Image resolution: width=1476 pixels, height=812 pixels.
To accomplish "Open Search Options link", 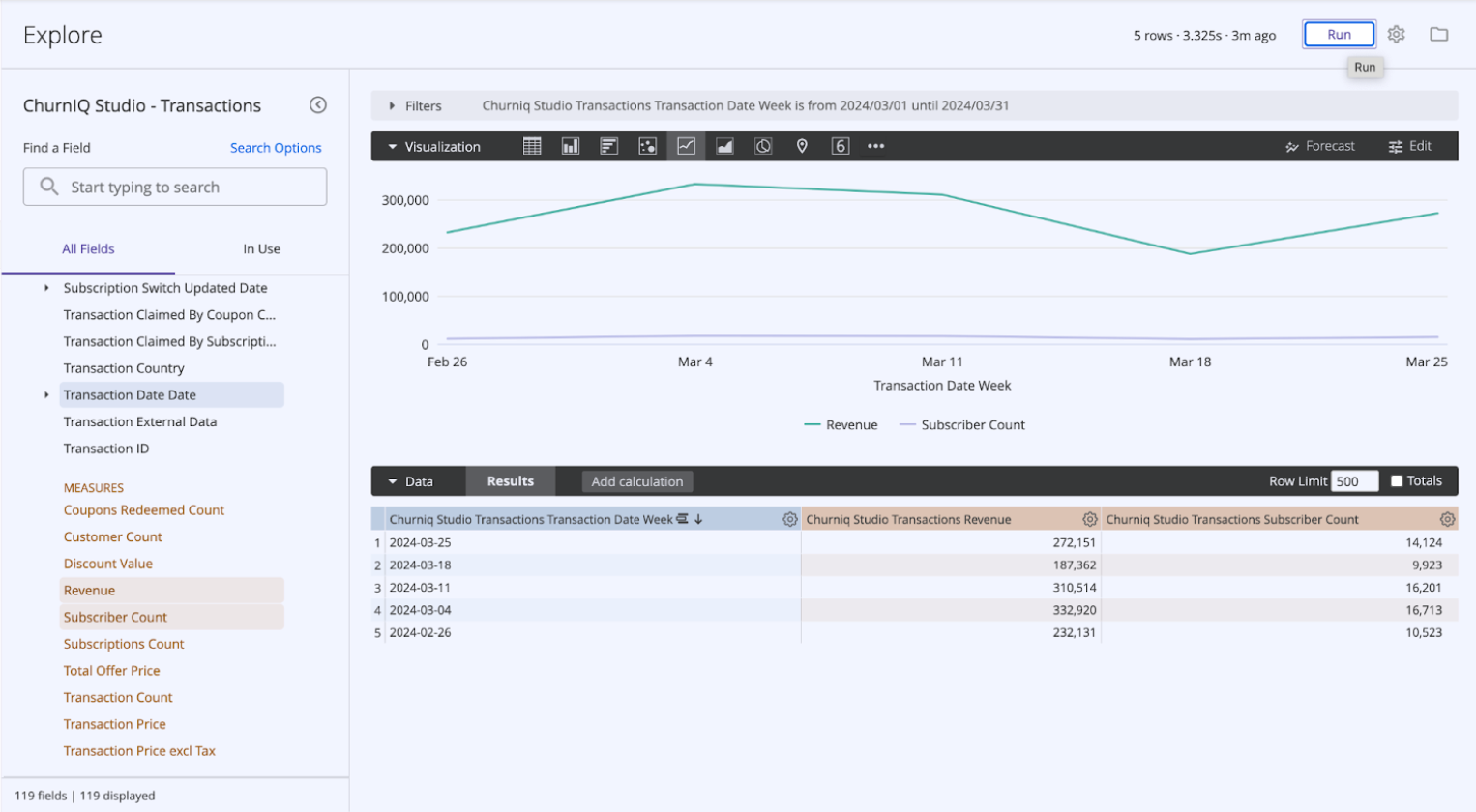I will click(276, 148).
